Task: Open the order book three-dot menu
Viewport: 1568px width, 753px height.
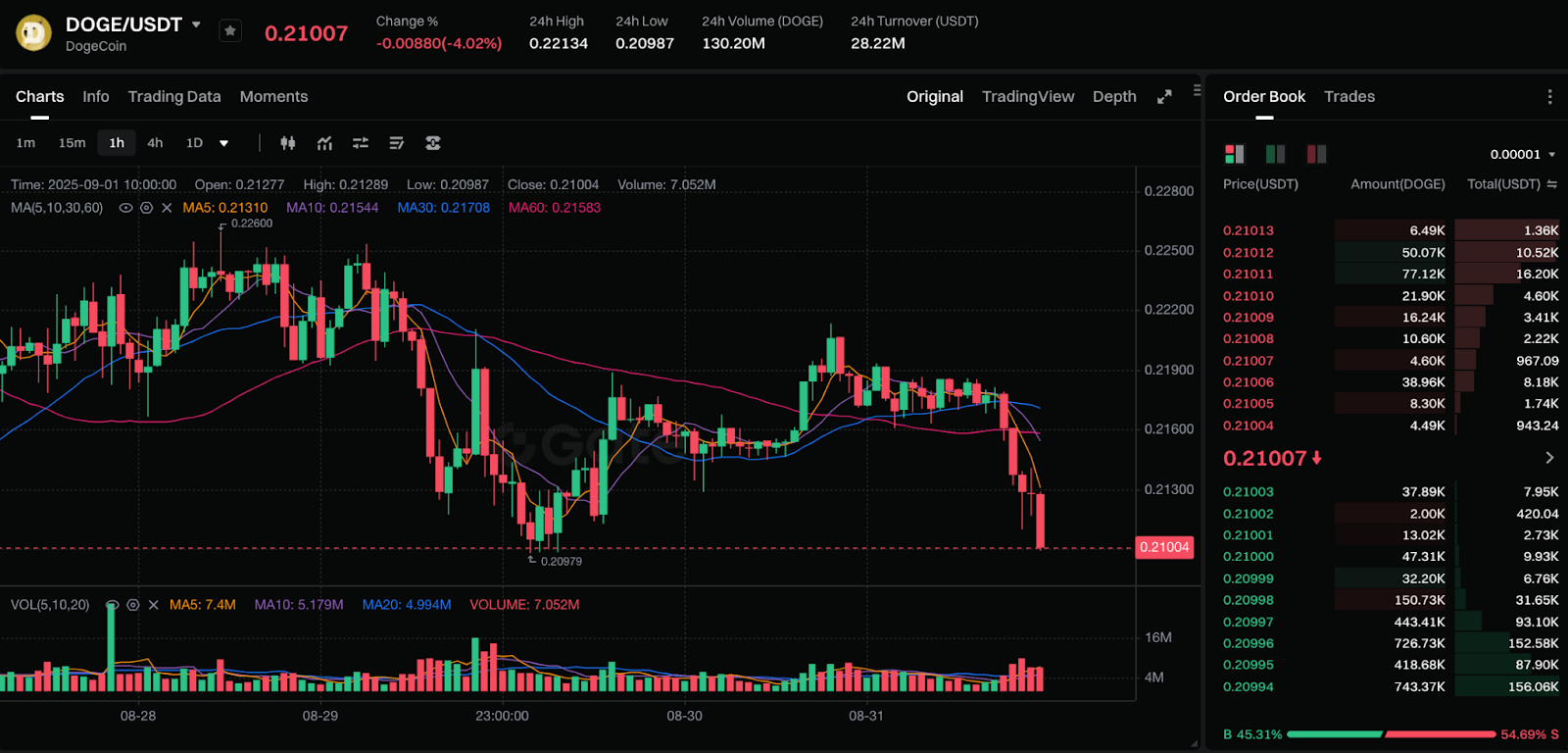Action: click(x=1549, y=97)
